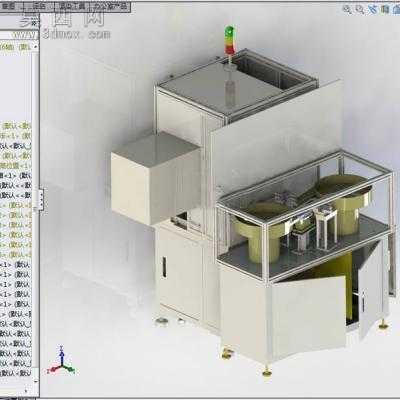Select the open cabinet door of the model
Image resolution: width=400 pixels, height=400 pixels.
308,316
